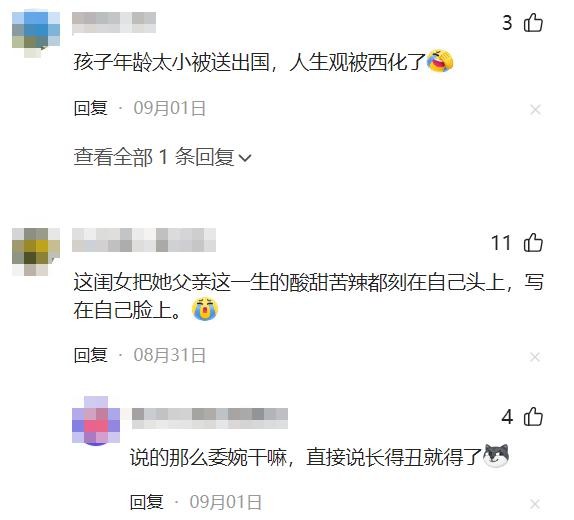Dismiss the 08月31日 comment with X icon
Image resolution: width=574 pixels, height=520 pixels.
pyautogui.click(x=535, y=357)
